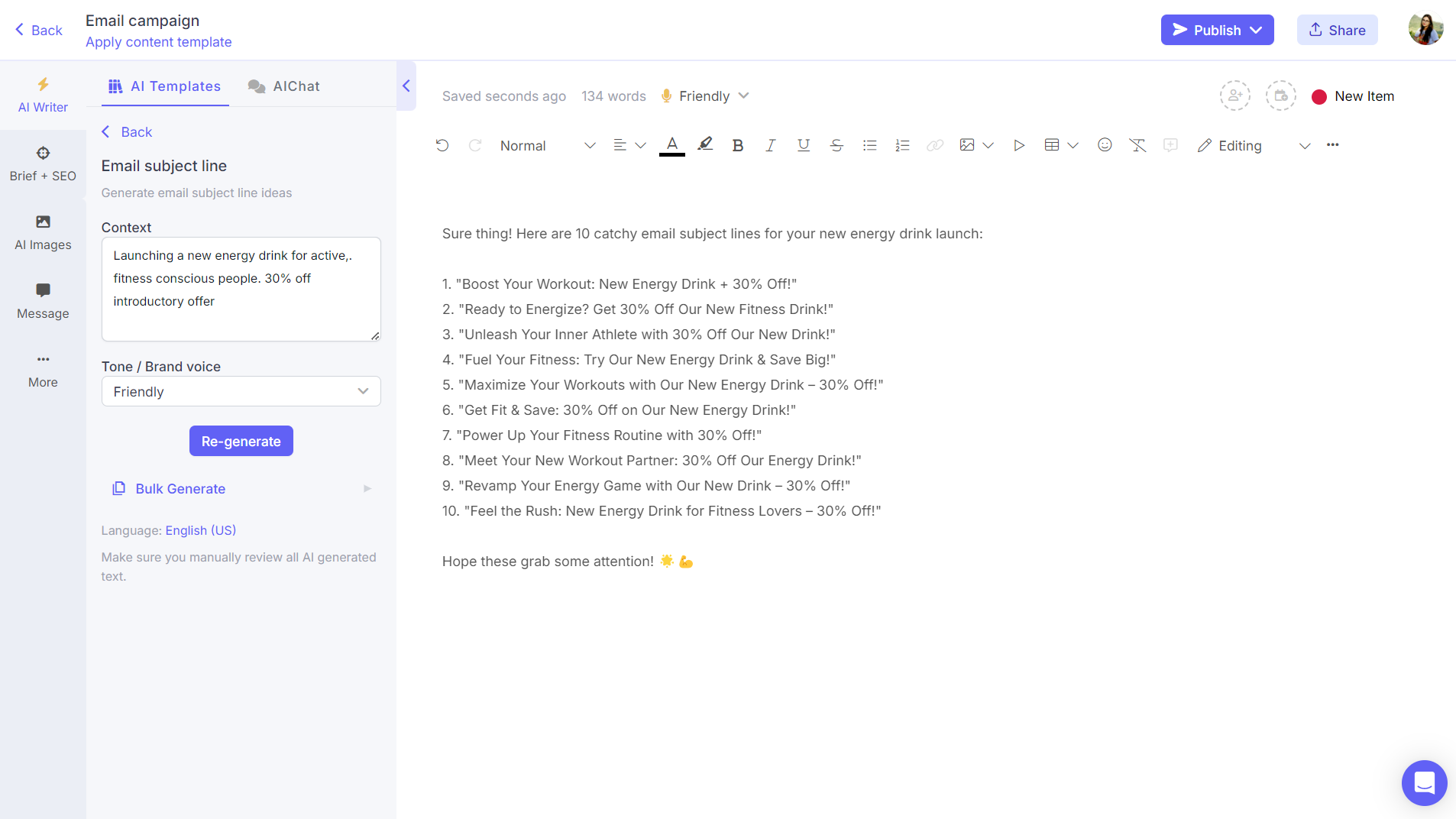The width and height of the screenshot is (1456, 819).
Task: Expand the Publish dropdown arrow
Action: coord(1257,30)
